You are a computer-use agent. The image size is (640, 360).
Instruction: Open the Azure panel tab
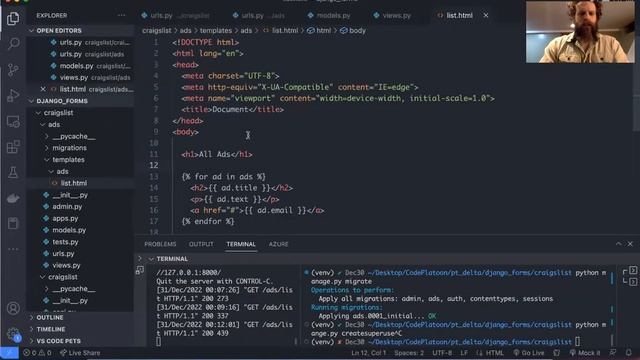tap(278, 244)
